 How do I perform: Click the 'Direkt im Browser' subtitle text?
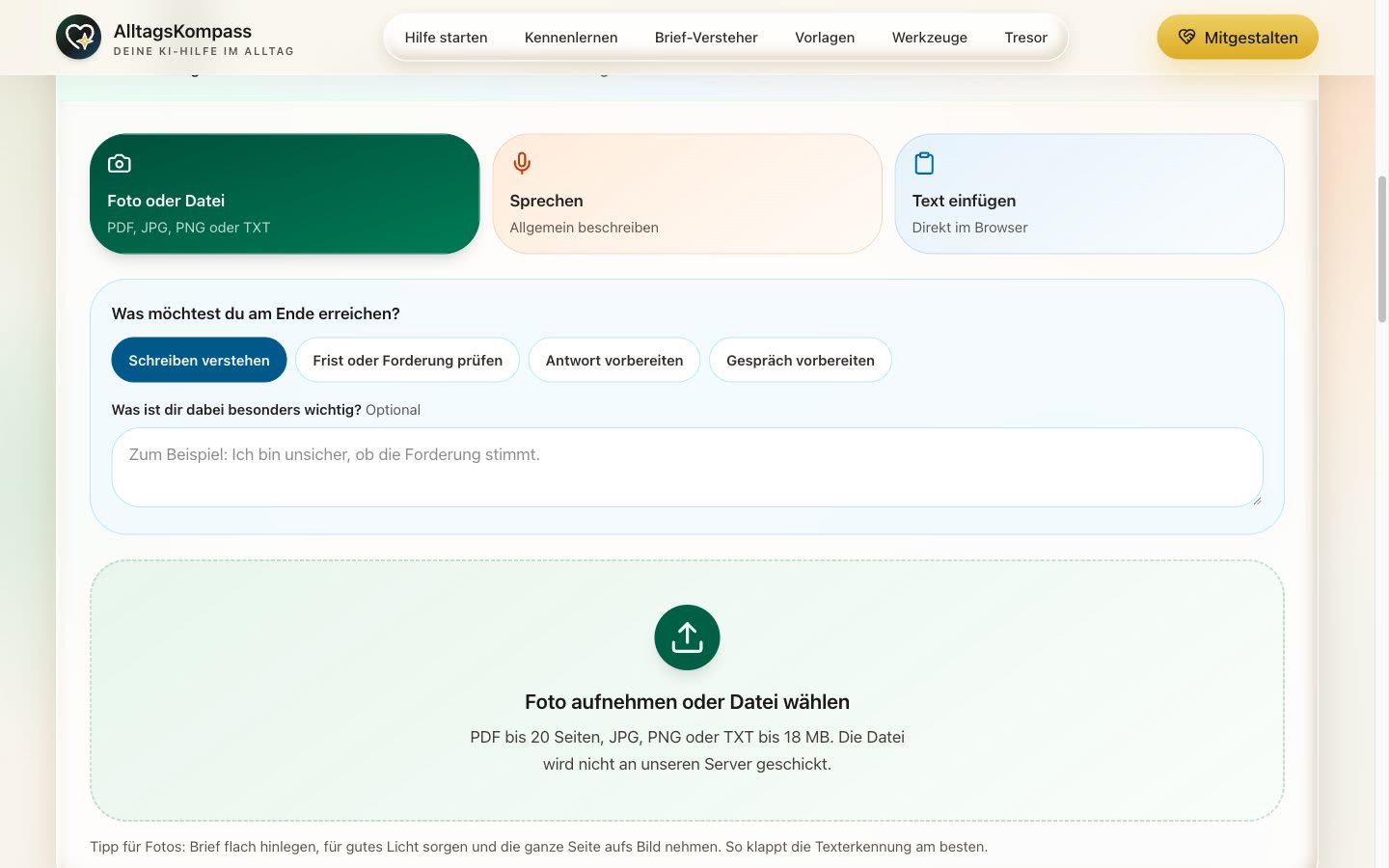[969, 228]
